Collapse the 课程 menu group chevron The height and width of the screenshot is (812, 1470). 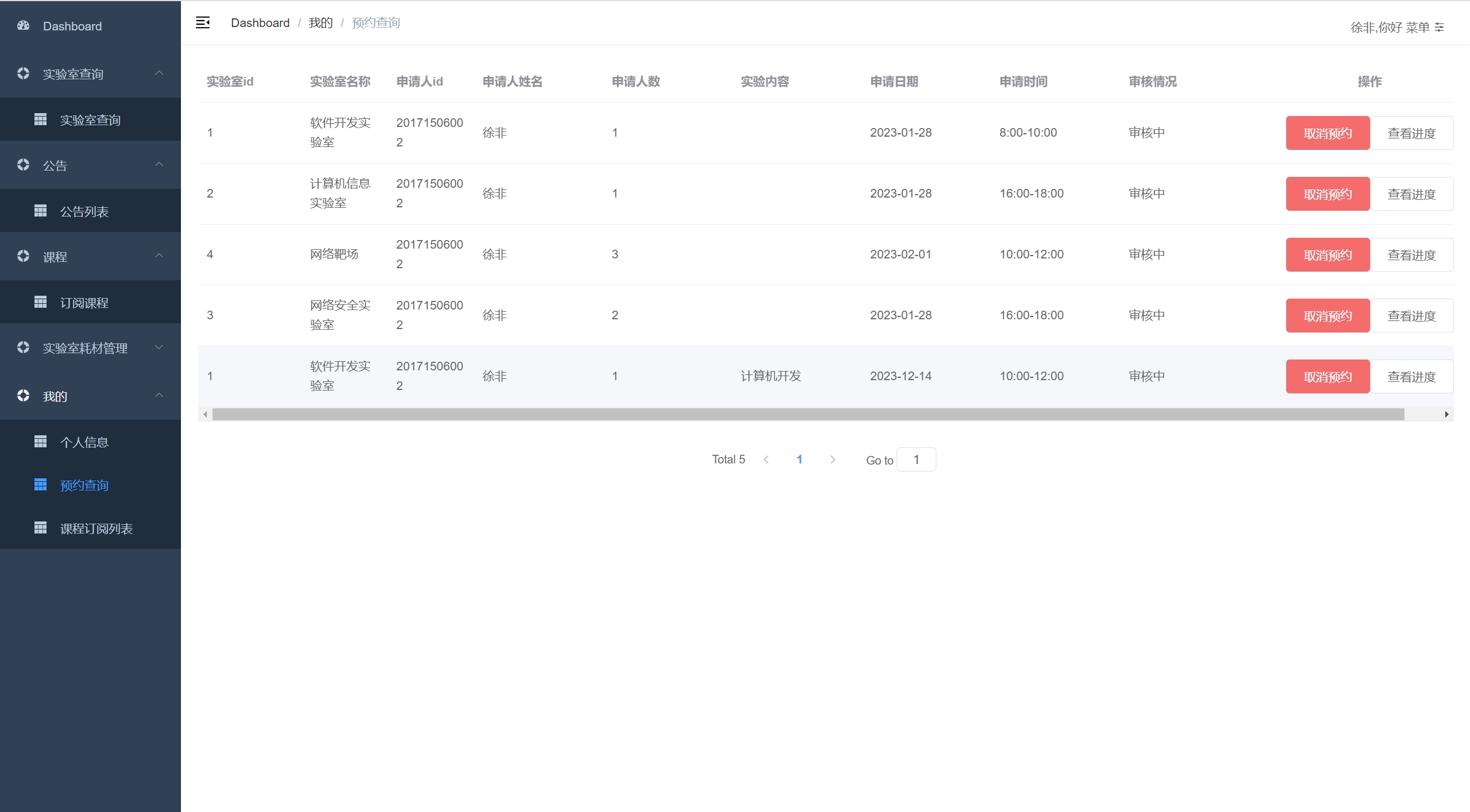pos(159,256)
